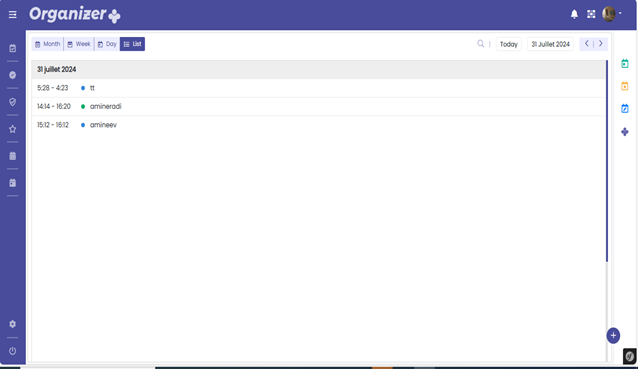The height and width of the screenshot is (369, 638).
Task: Open the amineev event
Action: click(x=103, y=125)
